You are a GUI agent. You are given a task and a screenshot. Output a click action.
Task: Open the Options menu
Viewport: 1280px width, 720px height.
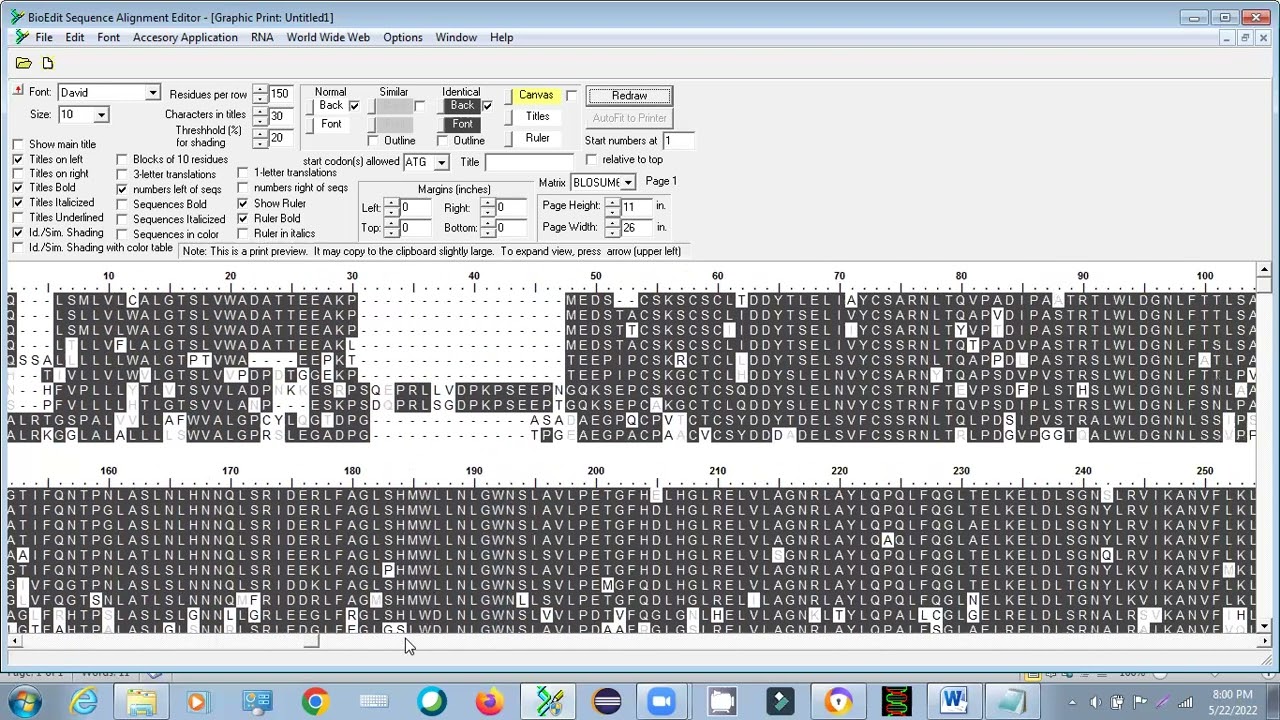click(402, 38)
